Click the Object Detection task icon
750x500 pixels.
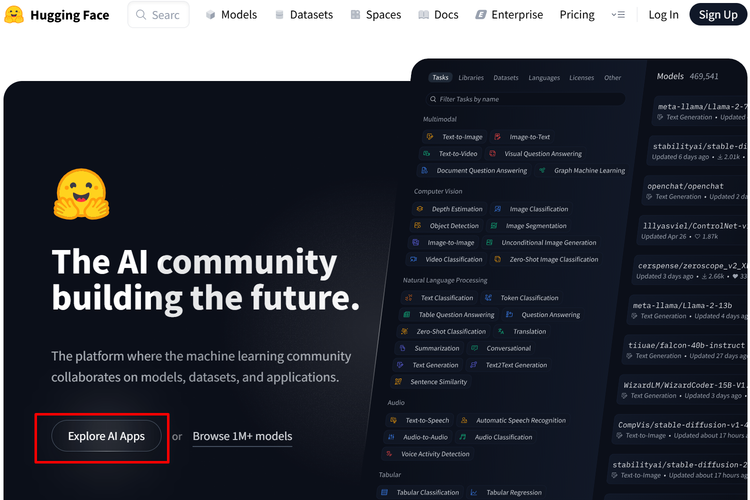point(418,225)
